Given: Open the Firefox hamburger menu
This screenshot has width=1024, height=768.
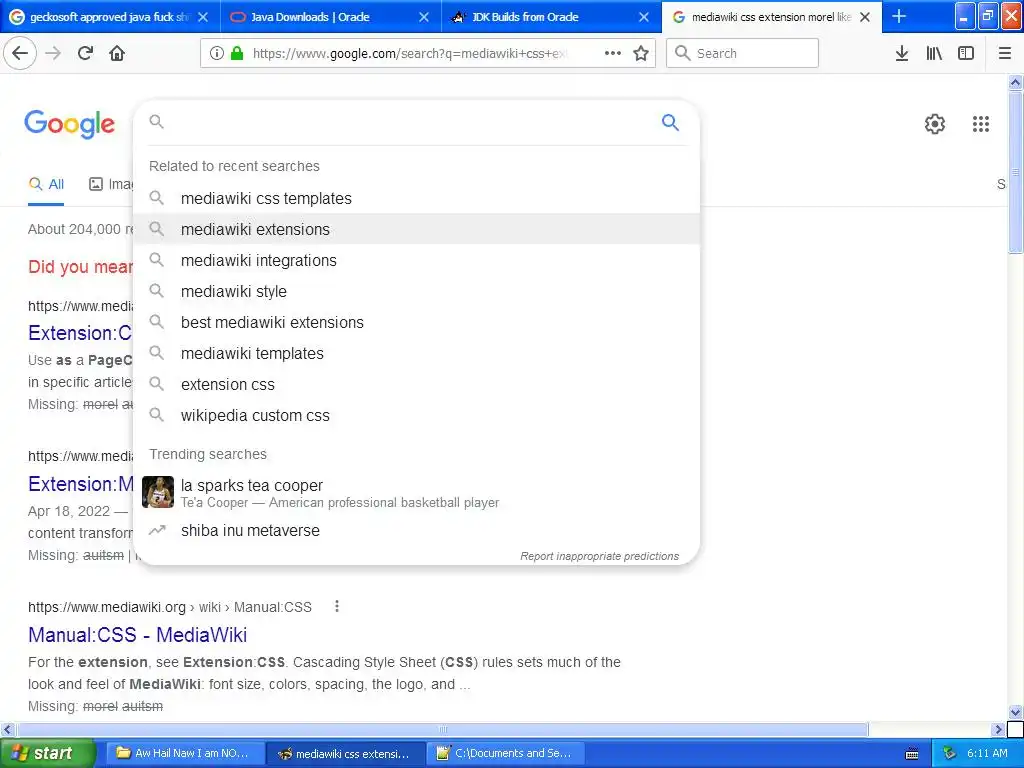Looking at the screenshot, I should 1005,54.
